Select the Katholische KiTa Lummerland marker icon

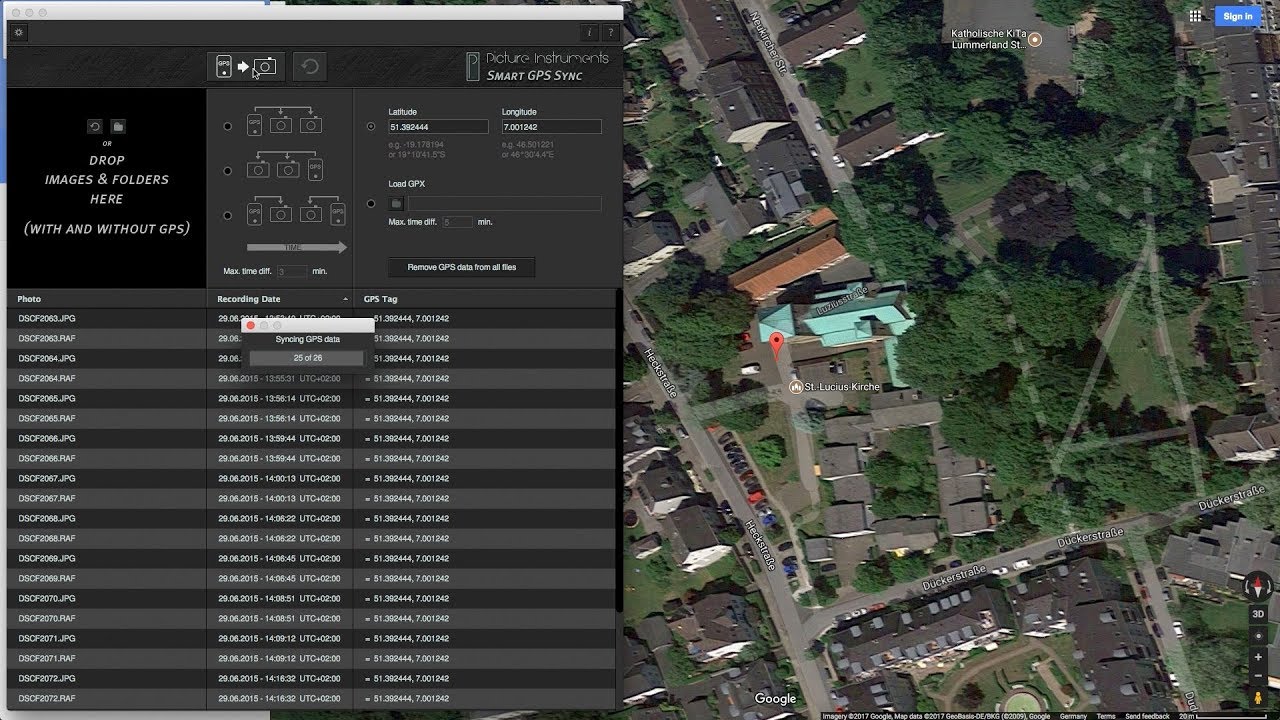click(x=1035, y=40)
